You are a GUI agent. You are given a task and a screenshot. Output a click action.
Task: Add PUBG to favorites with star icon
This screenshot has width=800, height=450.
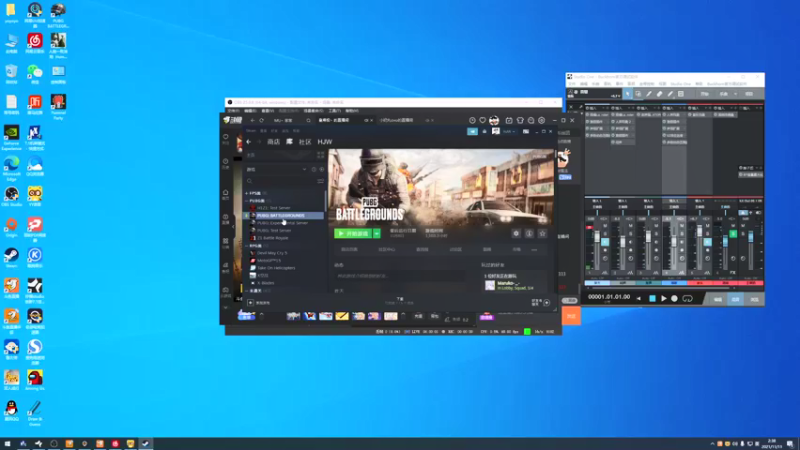click(x=542, y=233)
